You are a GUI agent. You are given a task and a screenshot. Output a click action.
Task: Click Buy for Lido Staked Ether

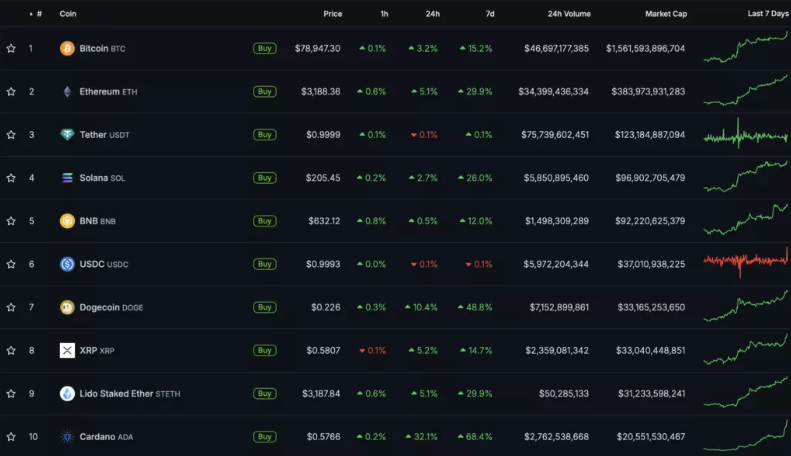click(x=265, y=393)
